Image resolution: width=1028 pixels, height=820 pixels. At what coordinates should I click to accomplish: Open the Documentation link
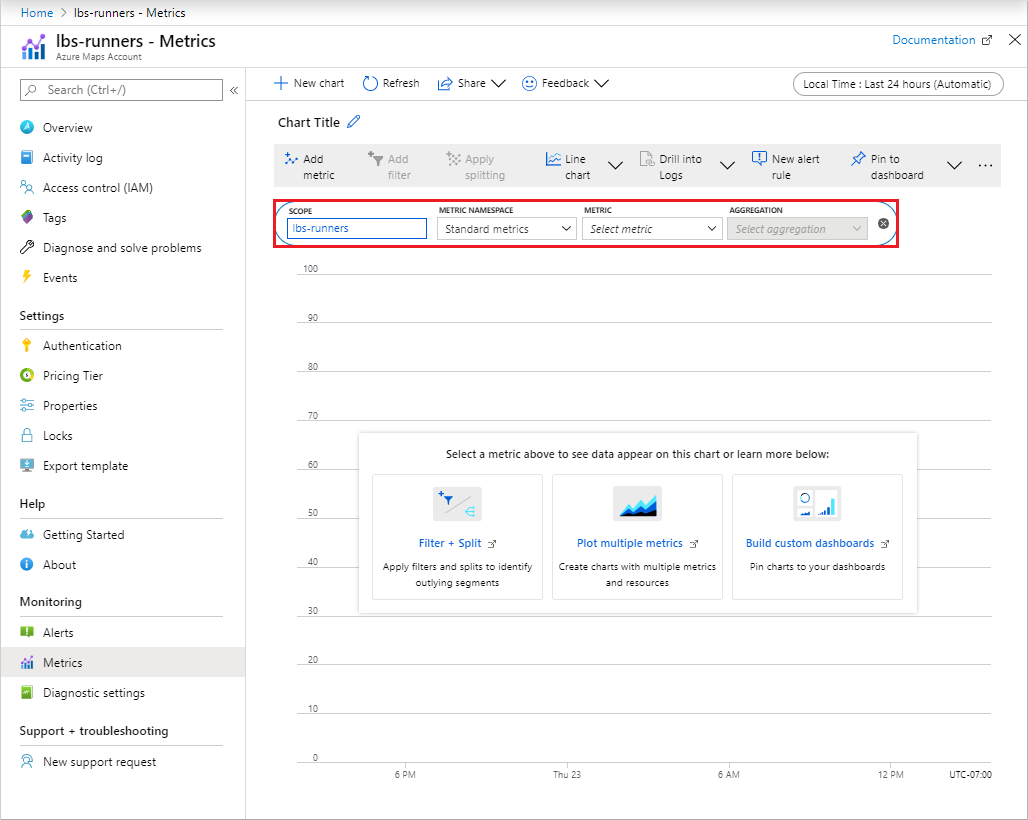[934, 38]
